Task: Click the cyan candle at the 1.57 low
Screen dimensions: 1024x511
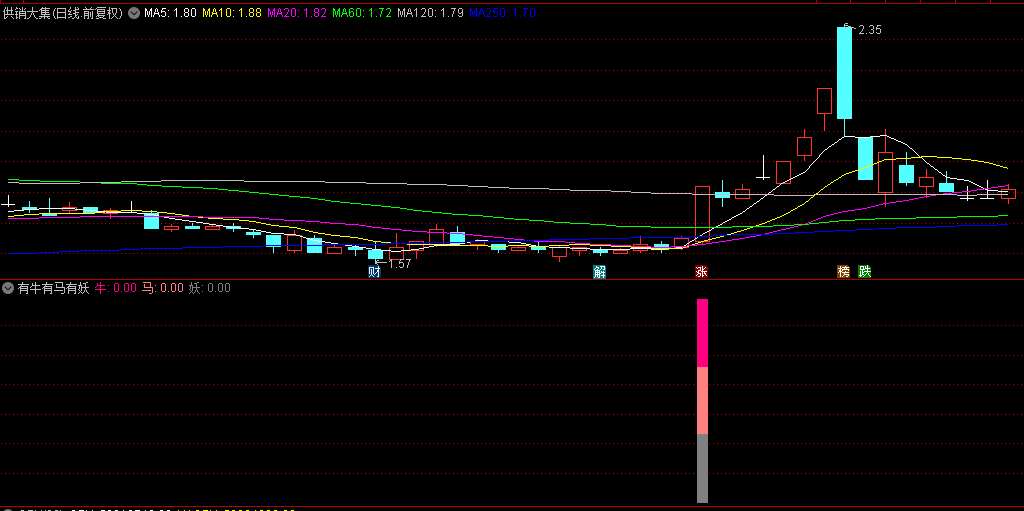Action: pos(376,254)
